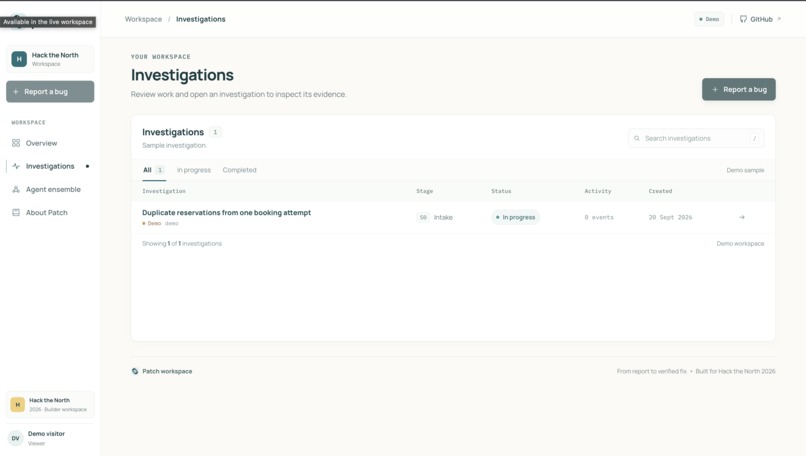Image resolution: width=806 pixels, height=456 pixels.
Task: Select the All tab
Action: point(154,170)
